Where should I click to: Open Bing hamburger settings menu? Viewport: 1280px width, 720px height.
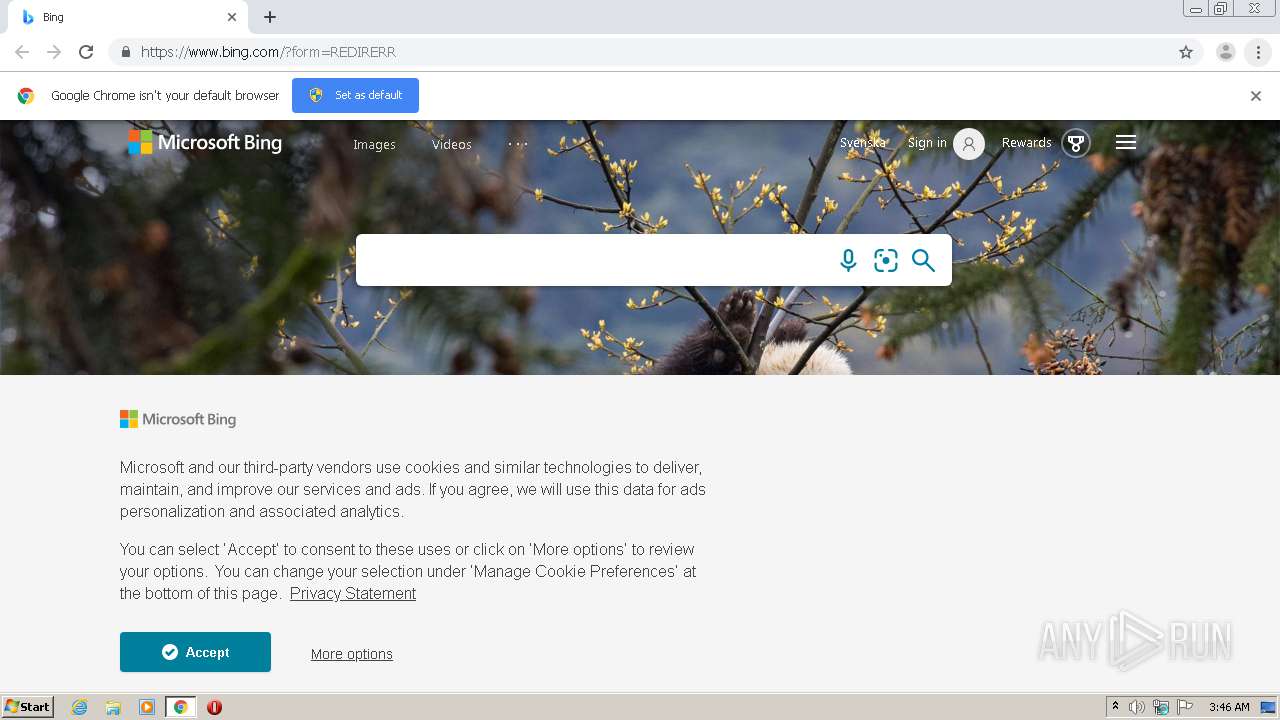pyautogui.click(x=1126, y=143)
